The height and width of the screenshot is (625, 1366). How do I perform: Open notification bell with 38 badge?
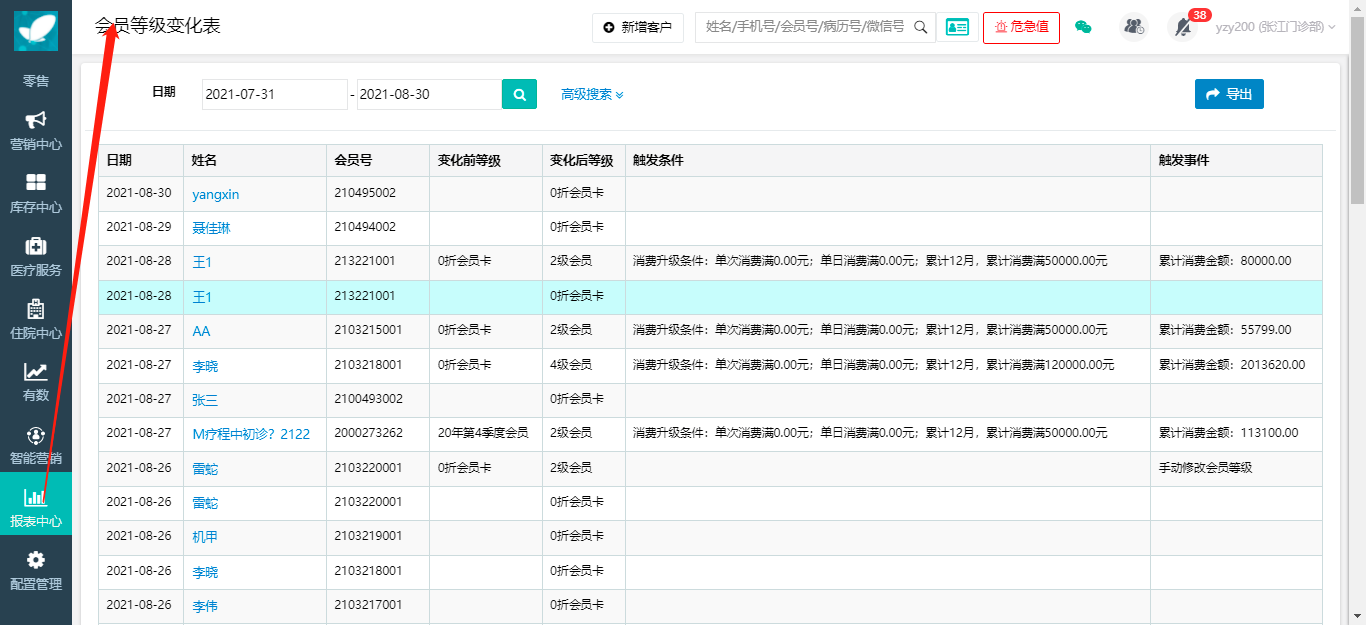(x=1183, y=27)
